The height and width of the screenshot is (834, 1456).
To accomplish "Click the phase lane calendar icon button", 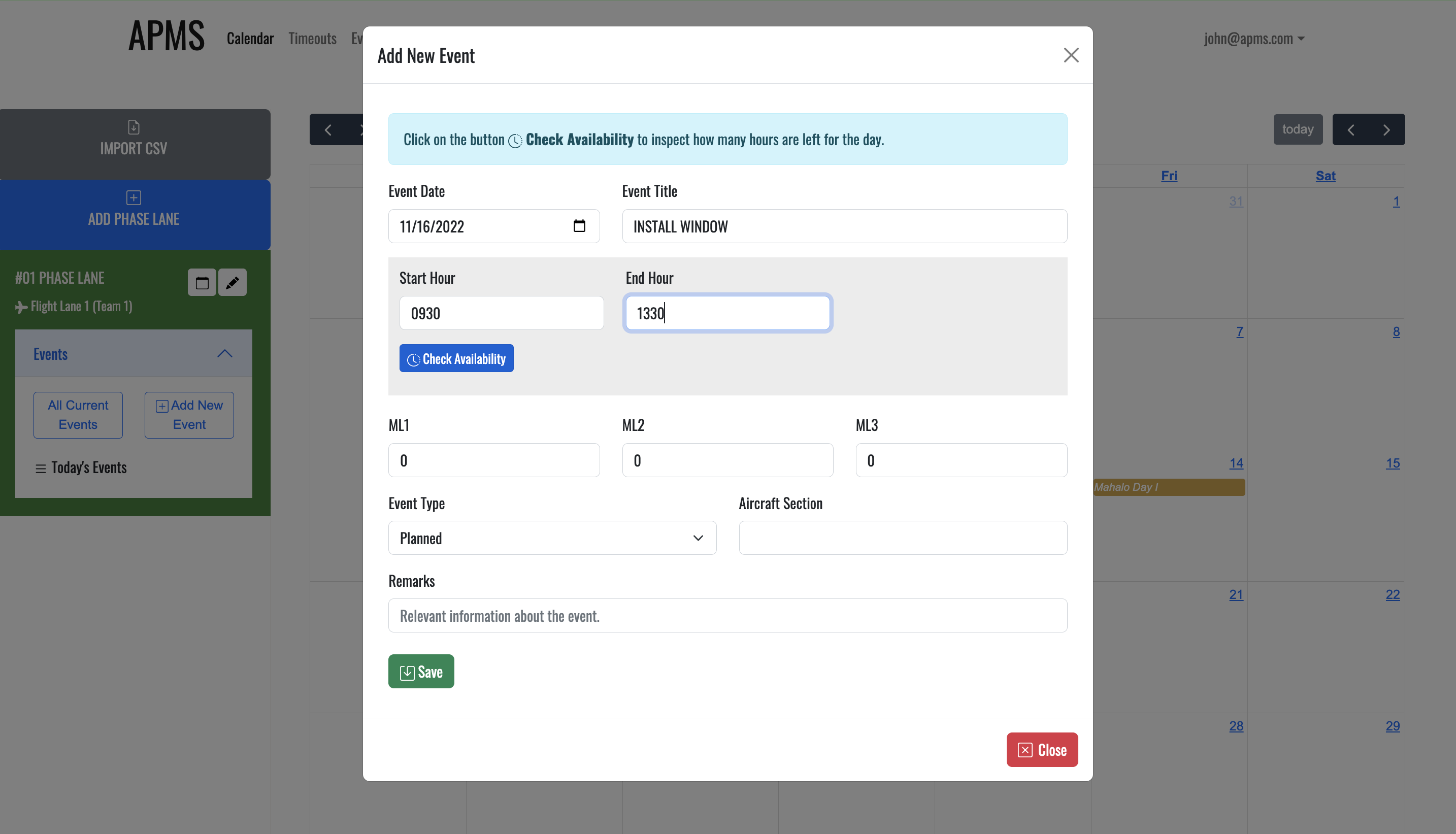I will [x=202, y=282].
